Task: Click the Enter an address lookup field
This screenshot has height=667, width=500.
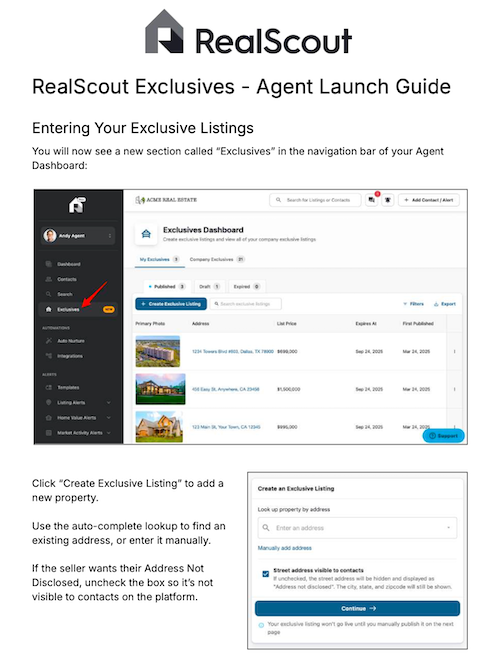Action: 357,528
